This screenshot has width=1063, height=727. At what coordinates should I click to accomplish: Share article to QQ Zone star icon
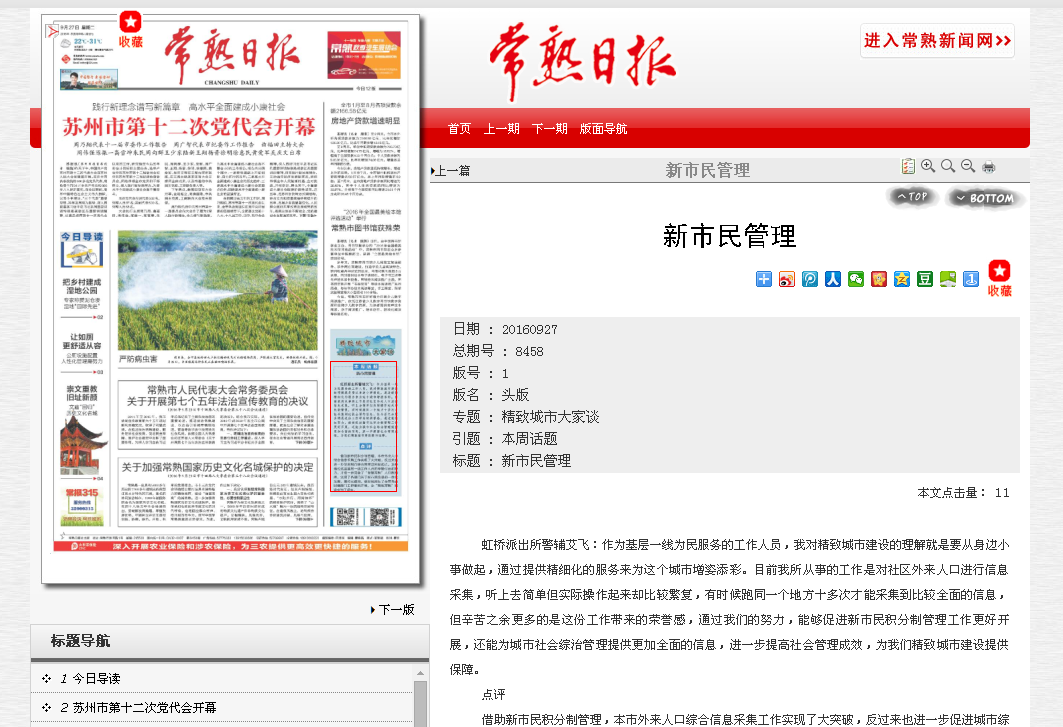(x=902, y=279)
